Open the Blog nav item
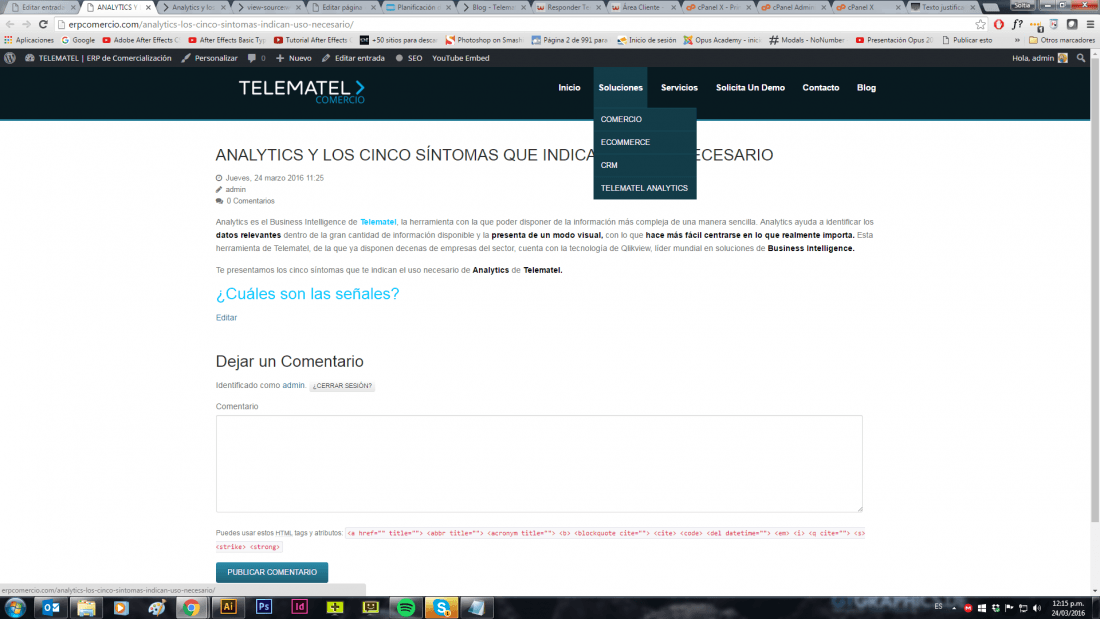 click(866, 88)
